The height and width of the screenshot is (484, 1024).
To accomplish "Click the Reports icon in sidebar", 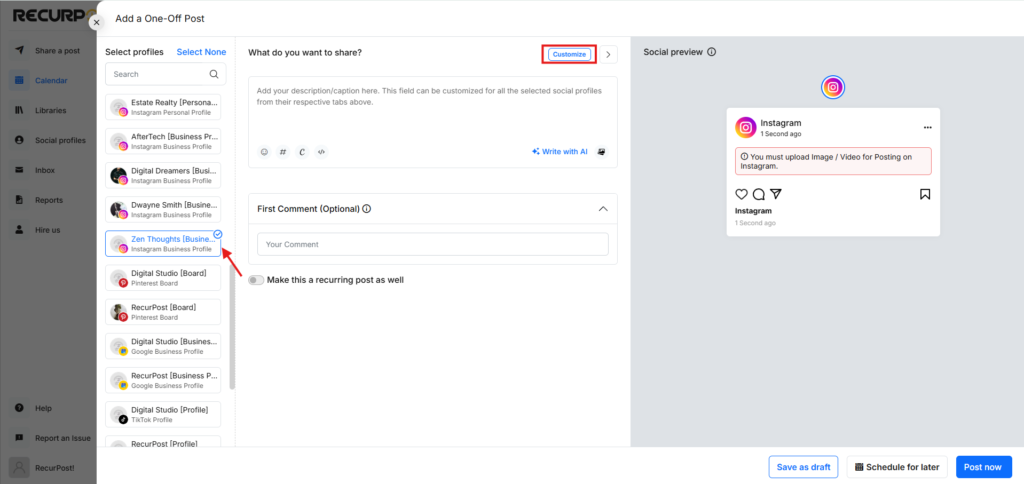I will coord(20,200).
